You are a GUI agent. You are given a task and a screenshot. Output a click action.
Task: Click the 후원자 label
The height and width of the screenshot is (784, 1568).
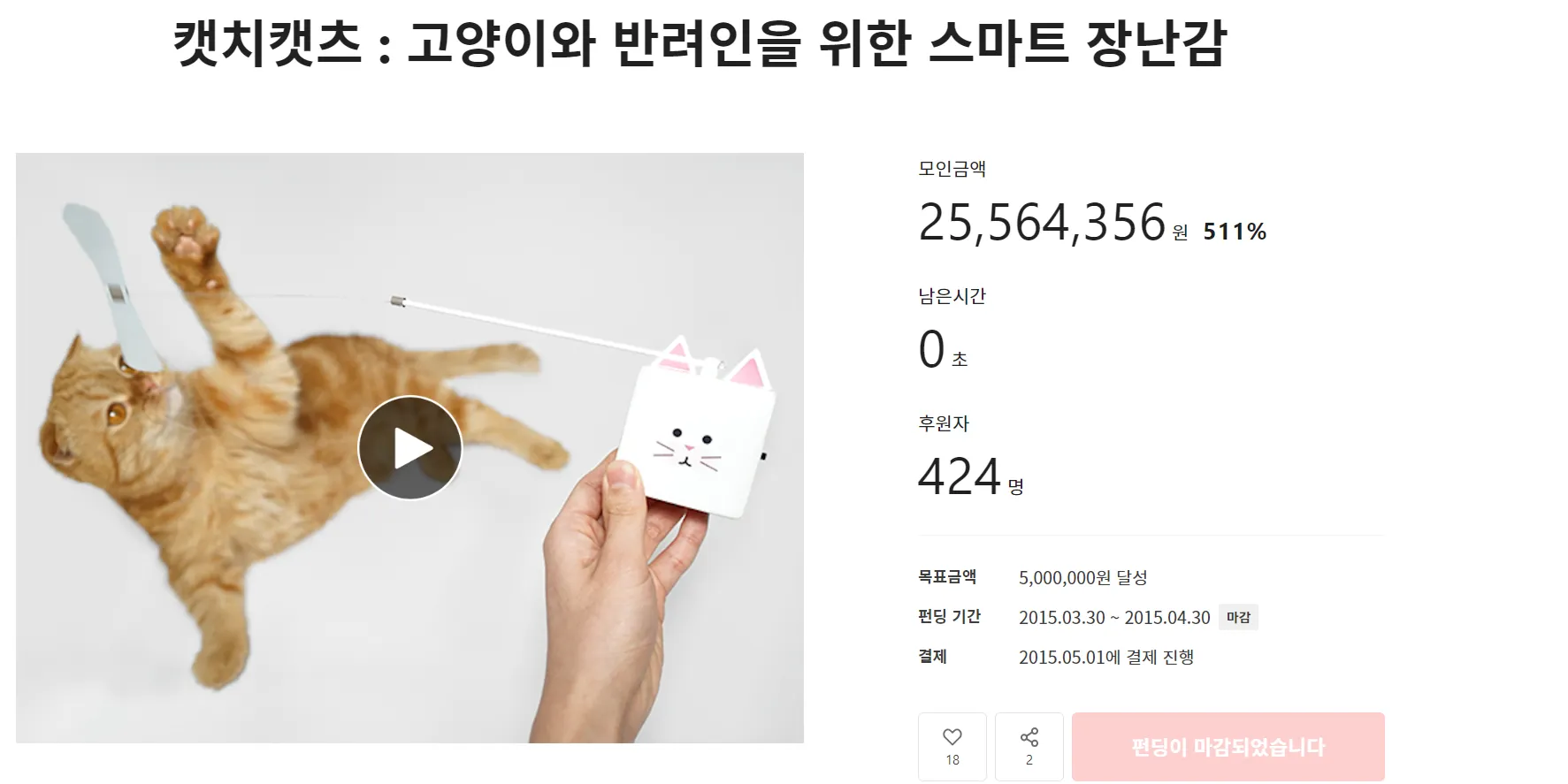tap(944, 423)
